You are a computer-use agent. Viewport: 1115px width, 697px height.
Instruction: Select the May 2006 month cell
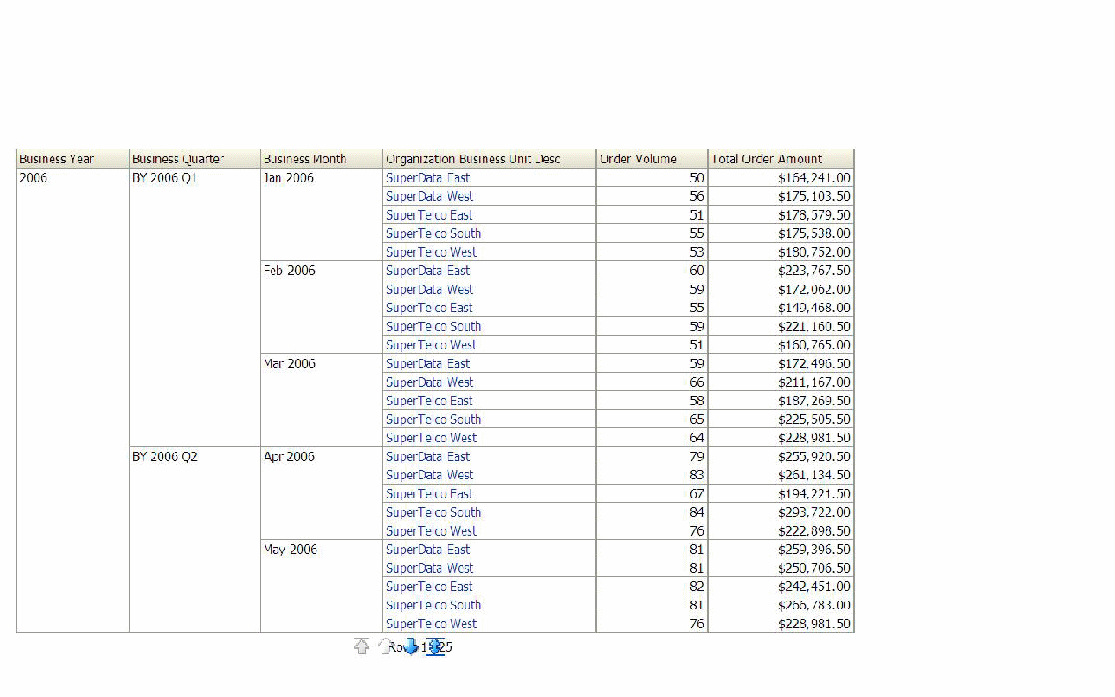pos(321,586)
